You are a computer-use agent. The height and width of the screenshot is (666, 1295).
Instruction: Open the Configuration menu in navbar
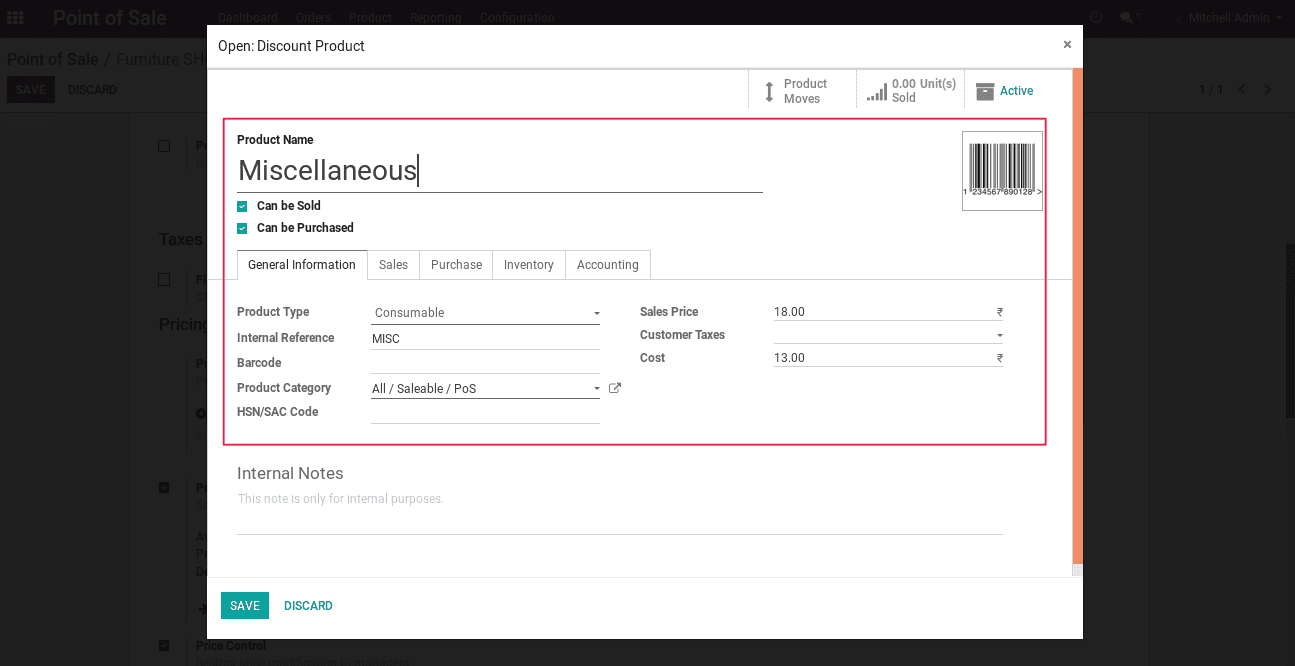tap(517, 18)
